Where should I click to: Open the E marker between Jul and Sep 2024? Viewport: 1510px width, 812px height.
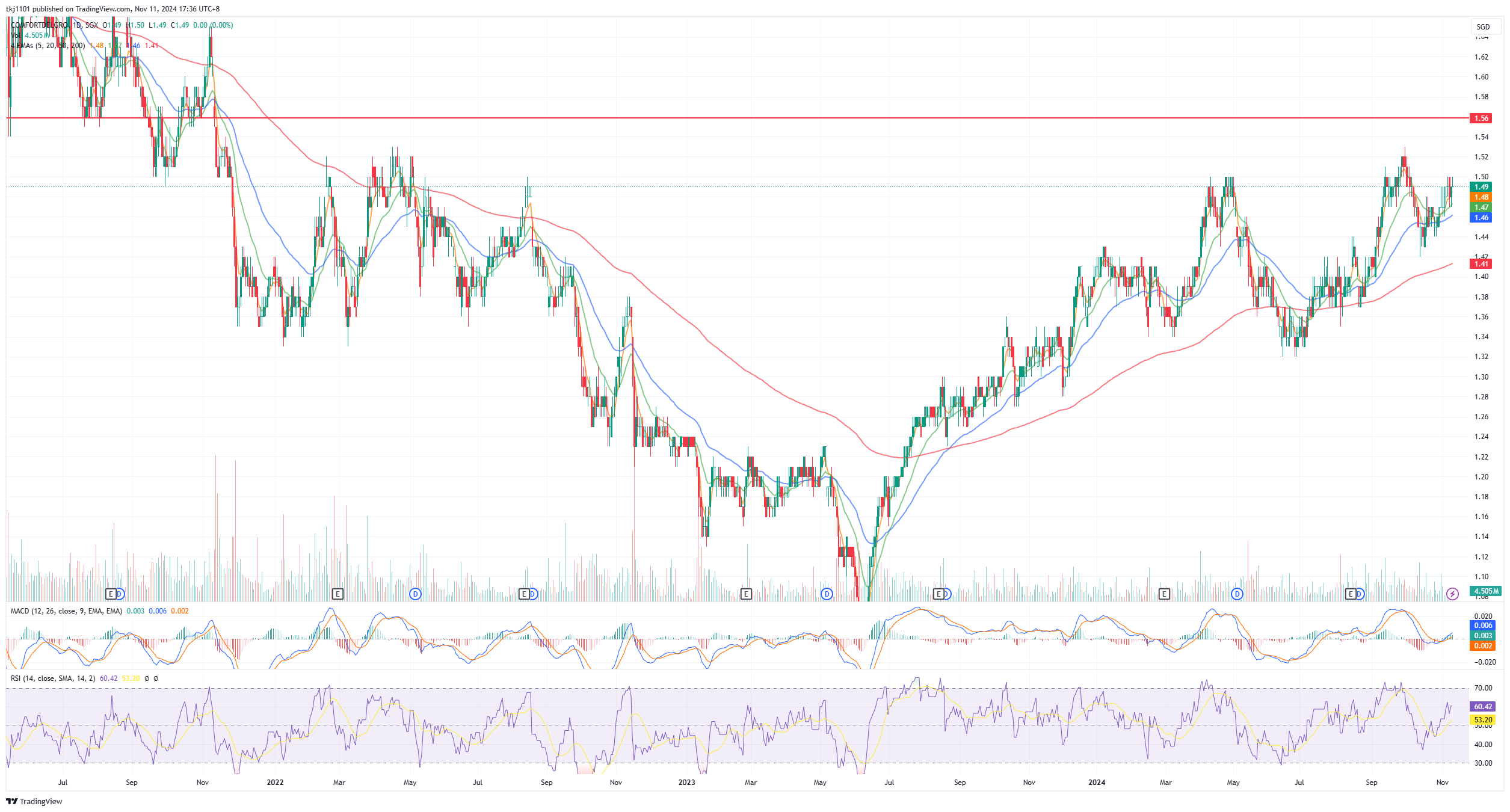tap(1351, 594)
